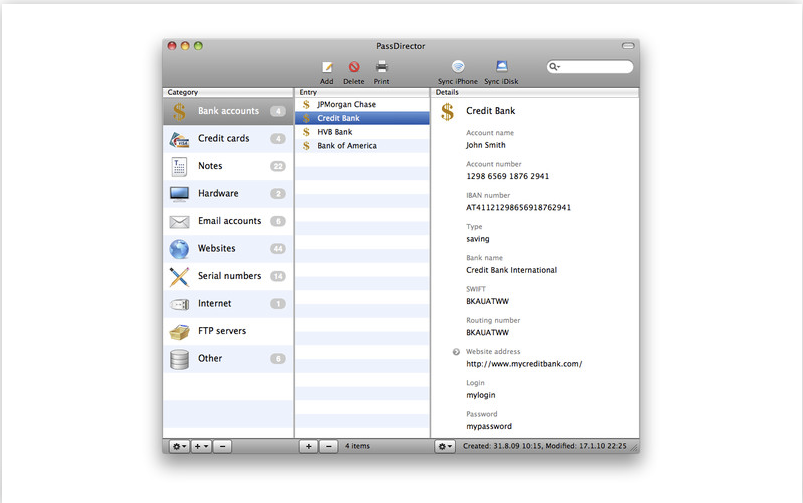Click the Bank accounts dollar icon

click(x=179, y=112)
